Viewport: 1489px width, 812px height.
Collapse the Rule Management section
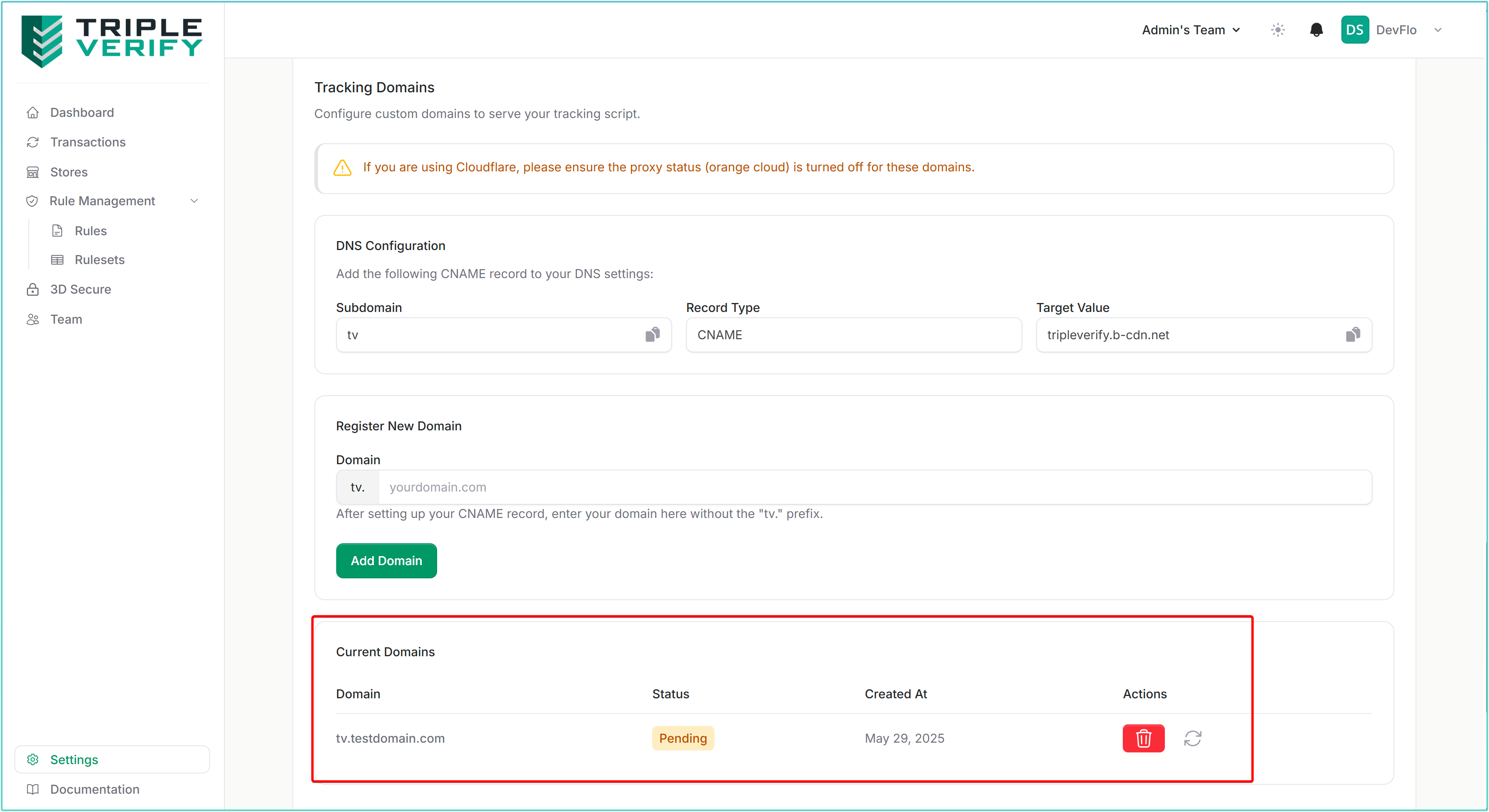pos(194,201)
